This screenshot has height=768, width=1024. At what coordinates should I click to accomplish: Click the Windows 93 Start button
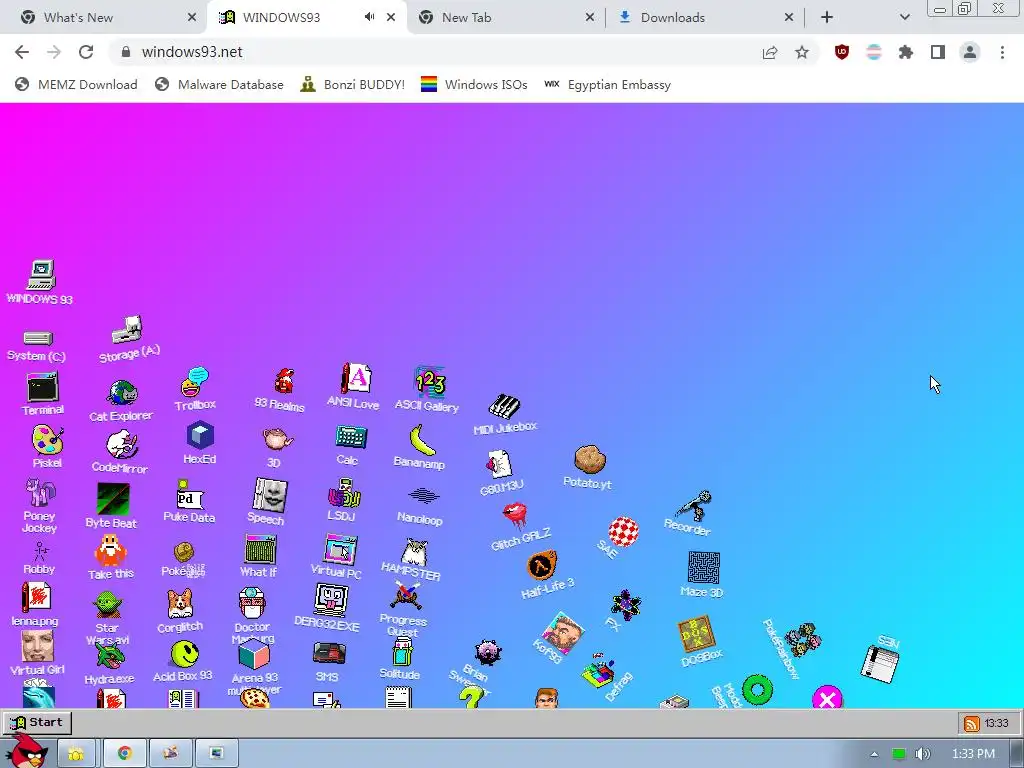tap(37, 723)
